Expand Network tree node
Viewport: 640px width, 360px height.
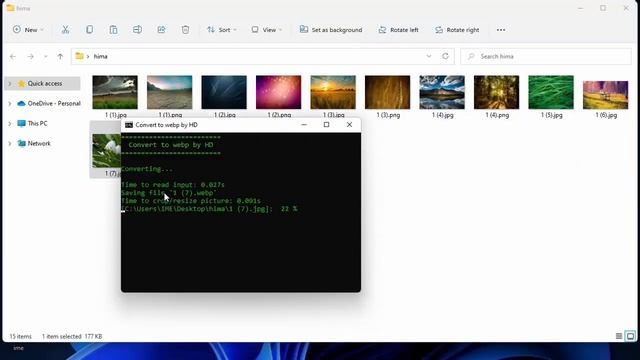click(x=10, y=143)
